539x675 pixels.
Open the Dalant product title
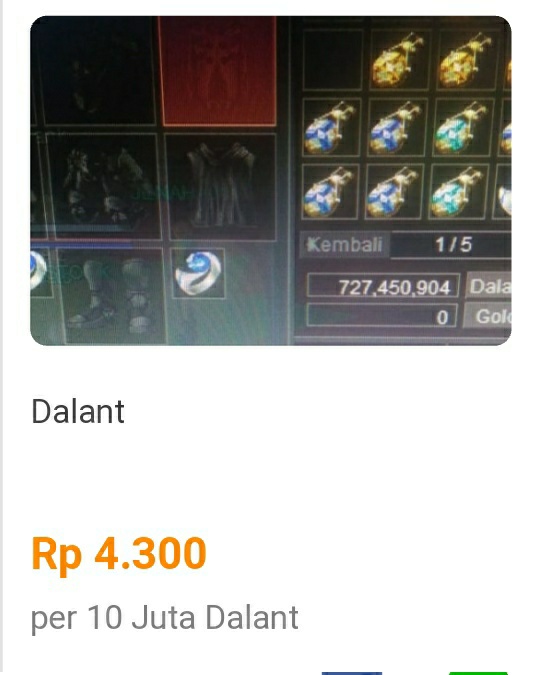click(x=78, y=412)
